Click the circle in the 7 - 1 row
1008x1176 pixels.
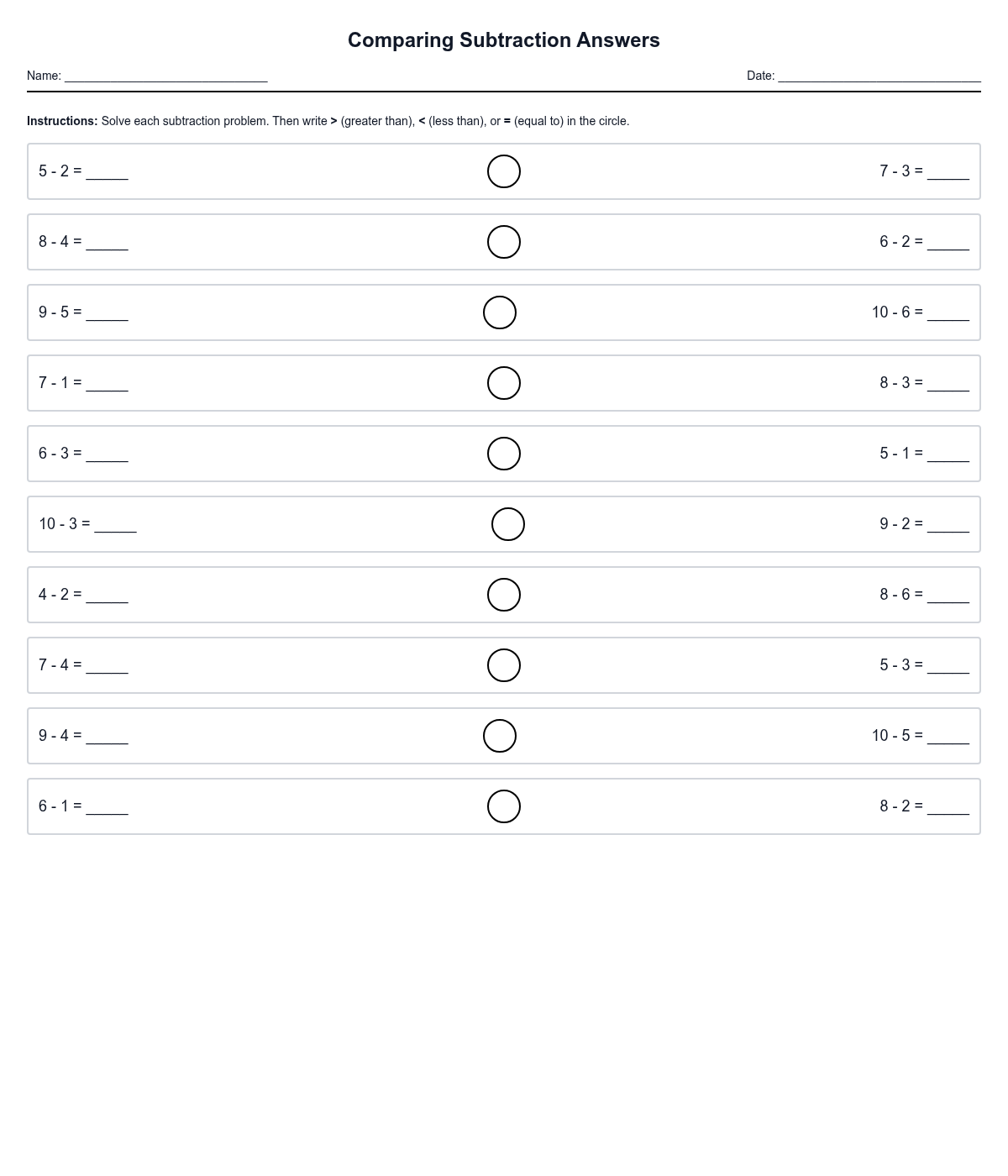click(x=504, y=383)
